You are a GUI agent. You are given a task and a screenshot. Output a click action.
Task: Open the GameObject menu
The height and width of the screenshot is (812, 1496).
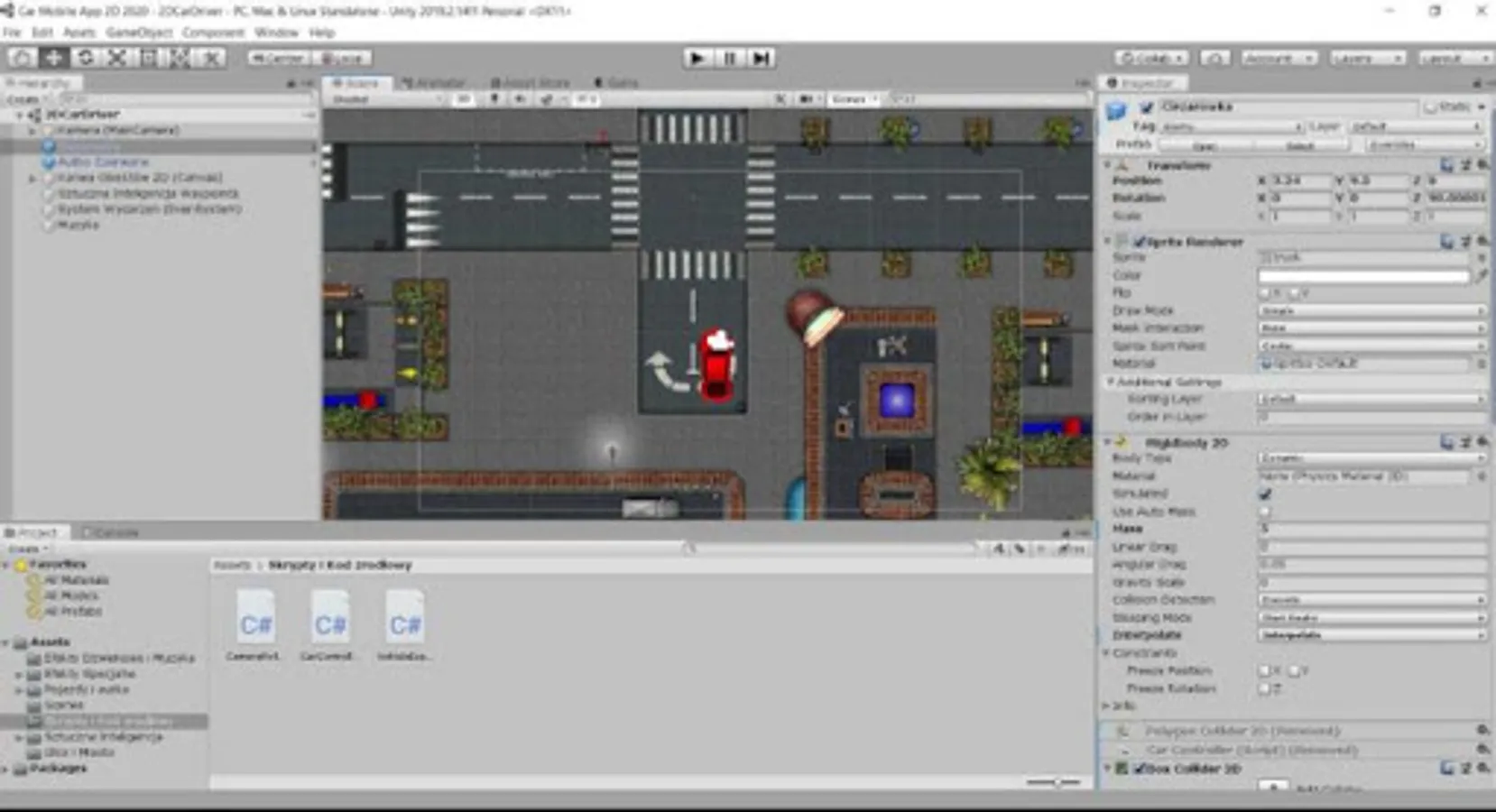[x=139, y=32]
